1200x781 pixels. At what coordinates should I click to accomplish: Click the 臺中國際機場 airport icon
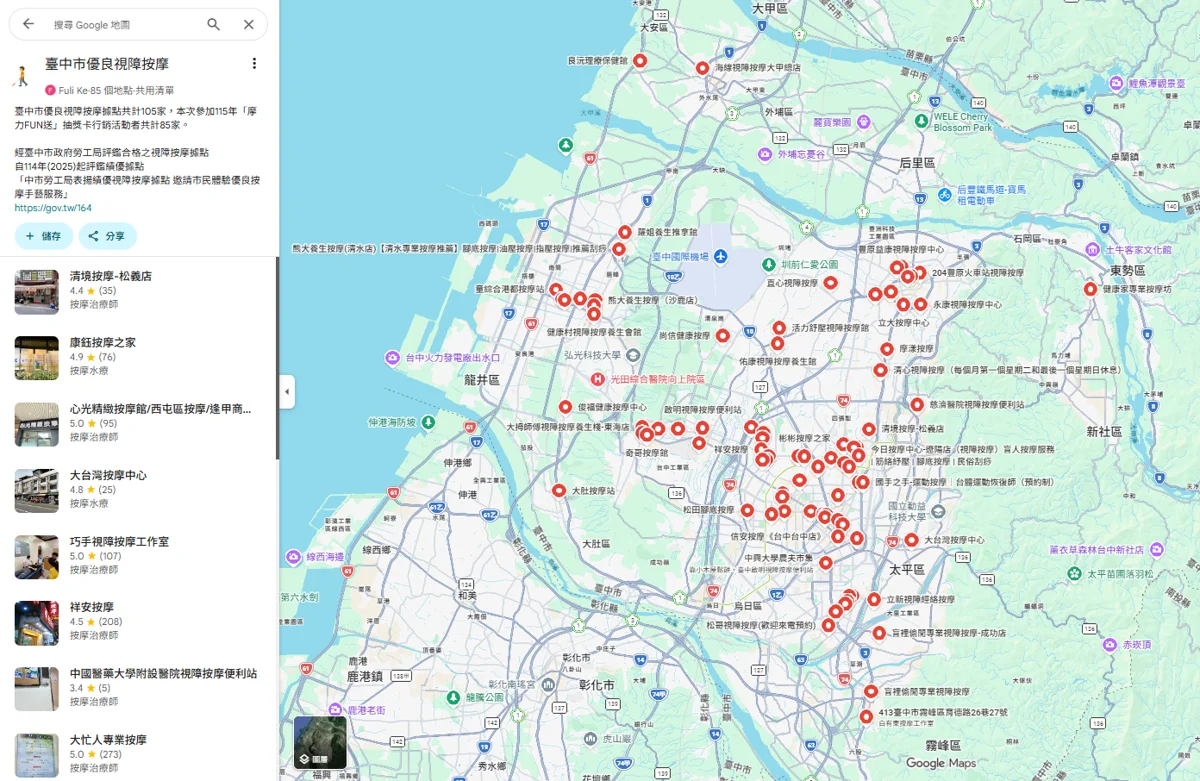click(720, 257)
